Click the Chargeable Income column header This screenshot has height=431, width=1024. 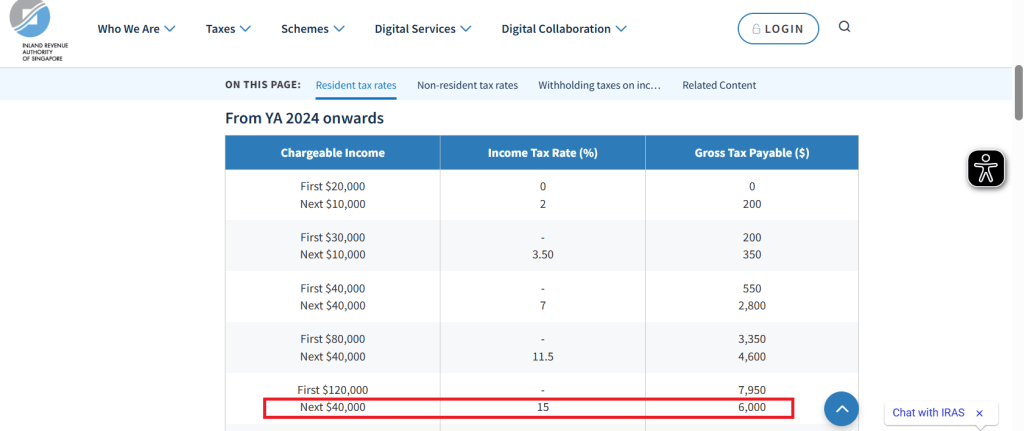[x=333, y=153]
